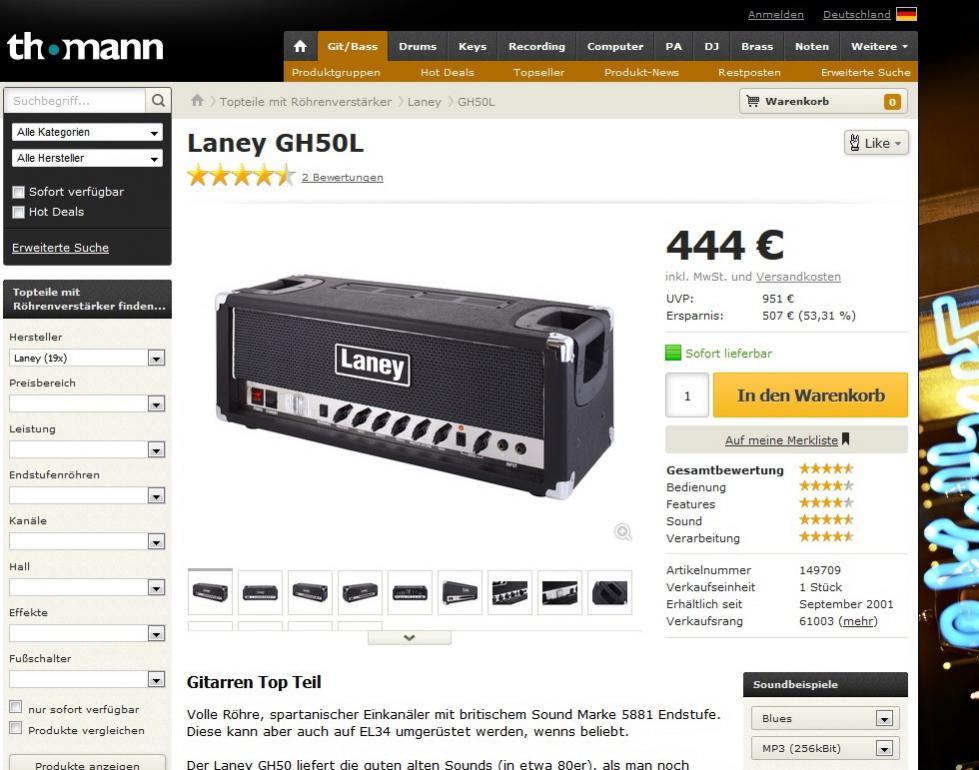Check the Produkte vergleichen option
The image size is (979, 770).
tap(16, 728)
